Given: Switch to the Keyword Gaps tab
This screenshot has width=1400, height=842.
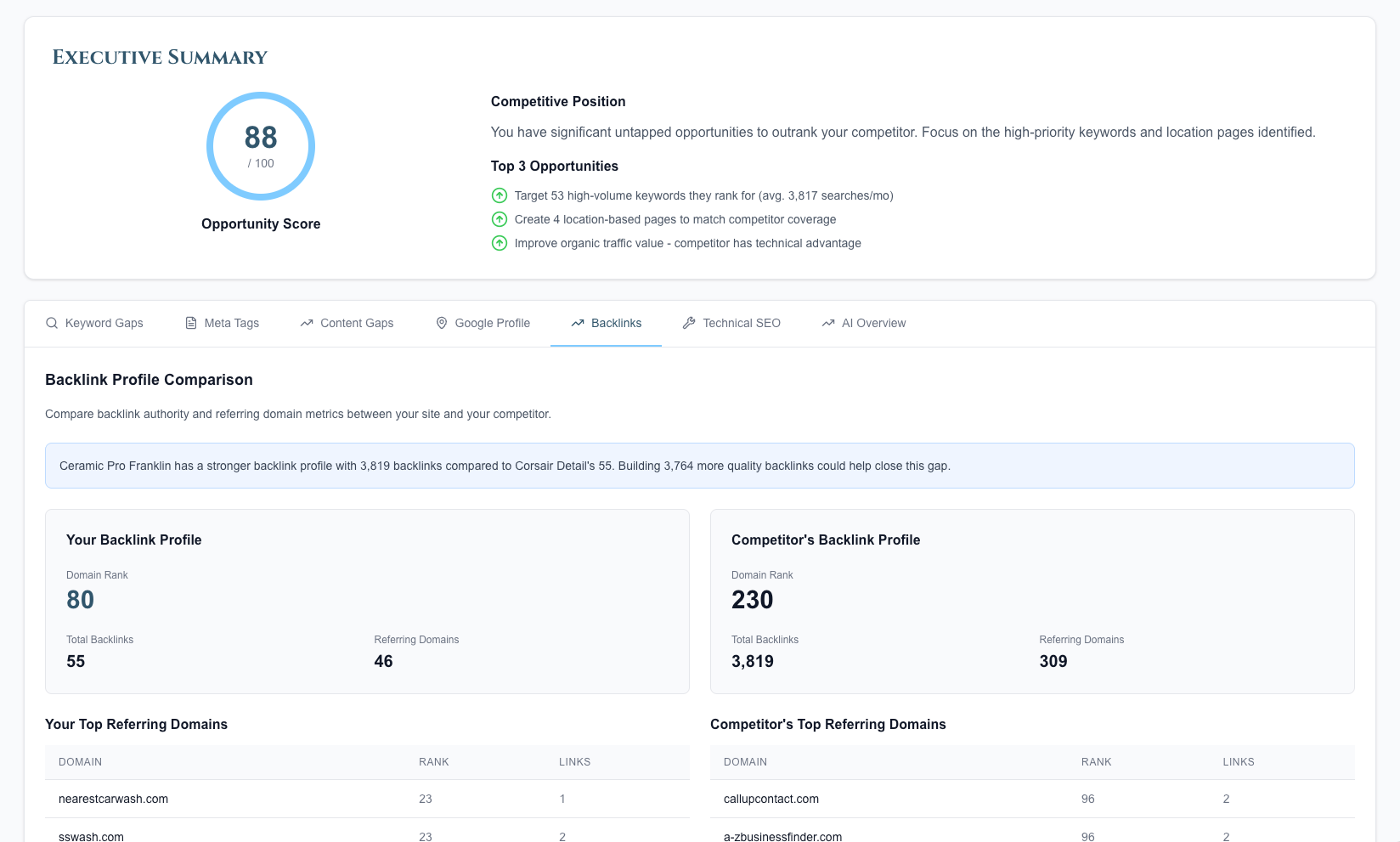Looking at the screenshot, I should pyautogui.click(x=94, y=323).
